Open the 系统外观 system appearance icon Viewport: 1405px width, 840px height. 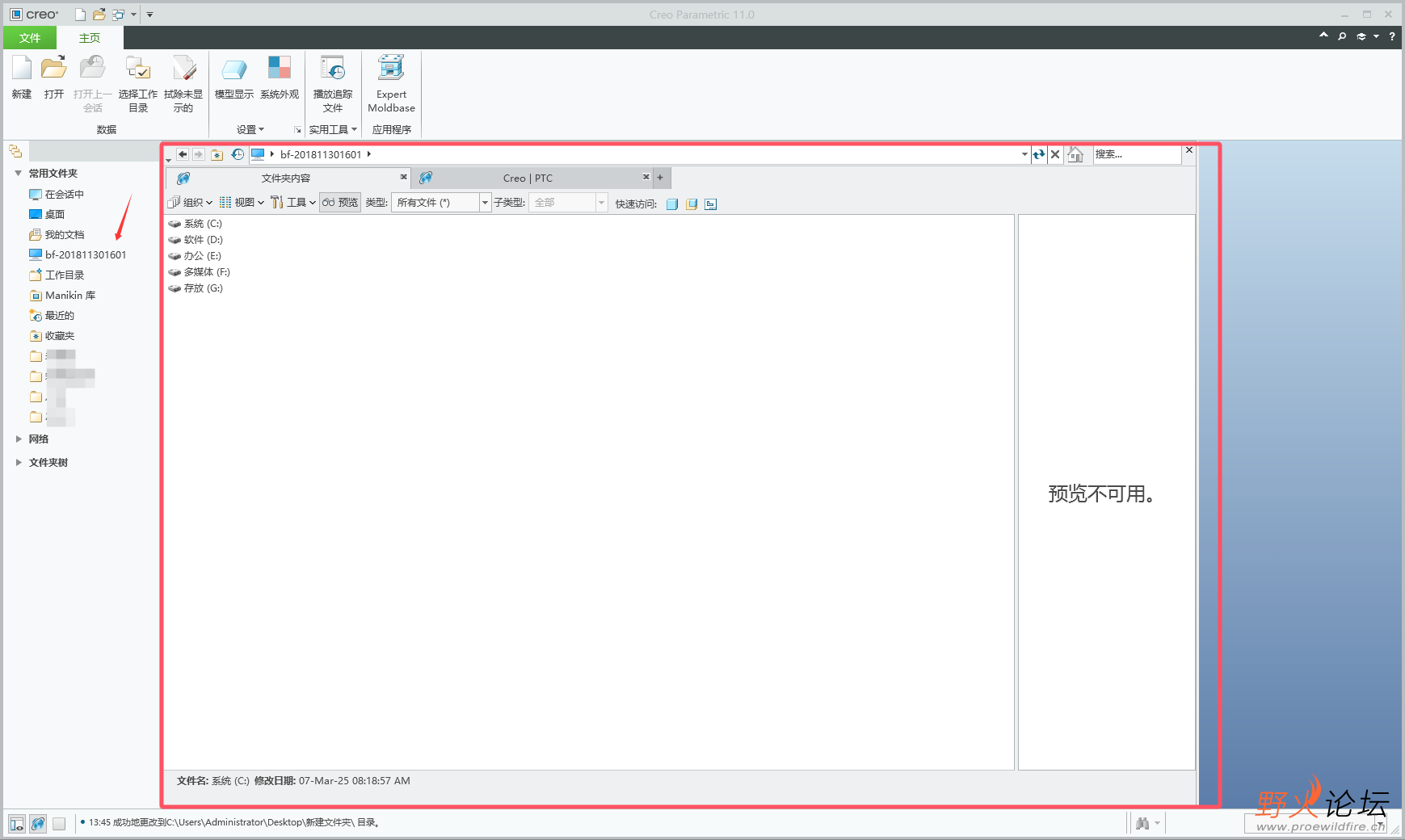coord(280,78)
